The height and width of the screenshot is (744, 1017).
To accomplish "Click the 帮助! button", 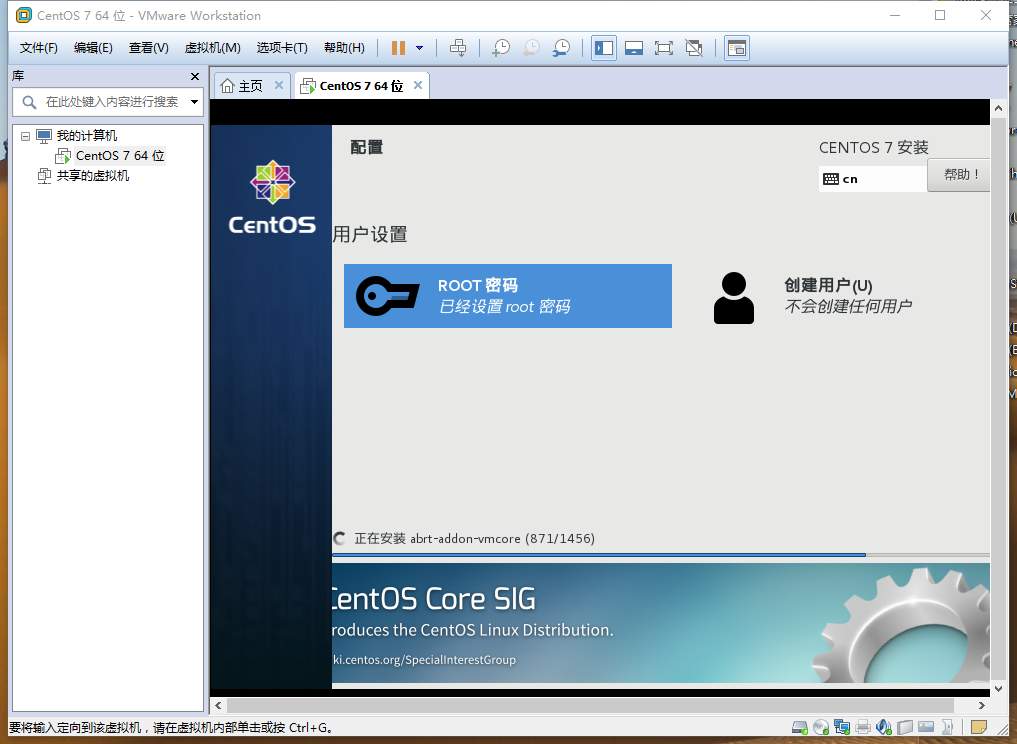I will (959, 174).
